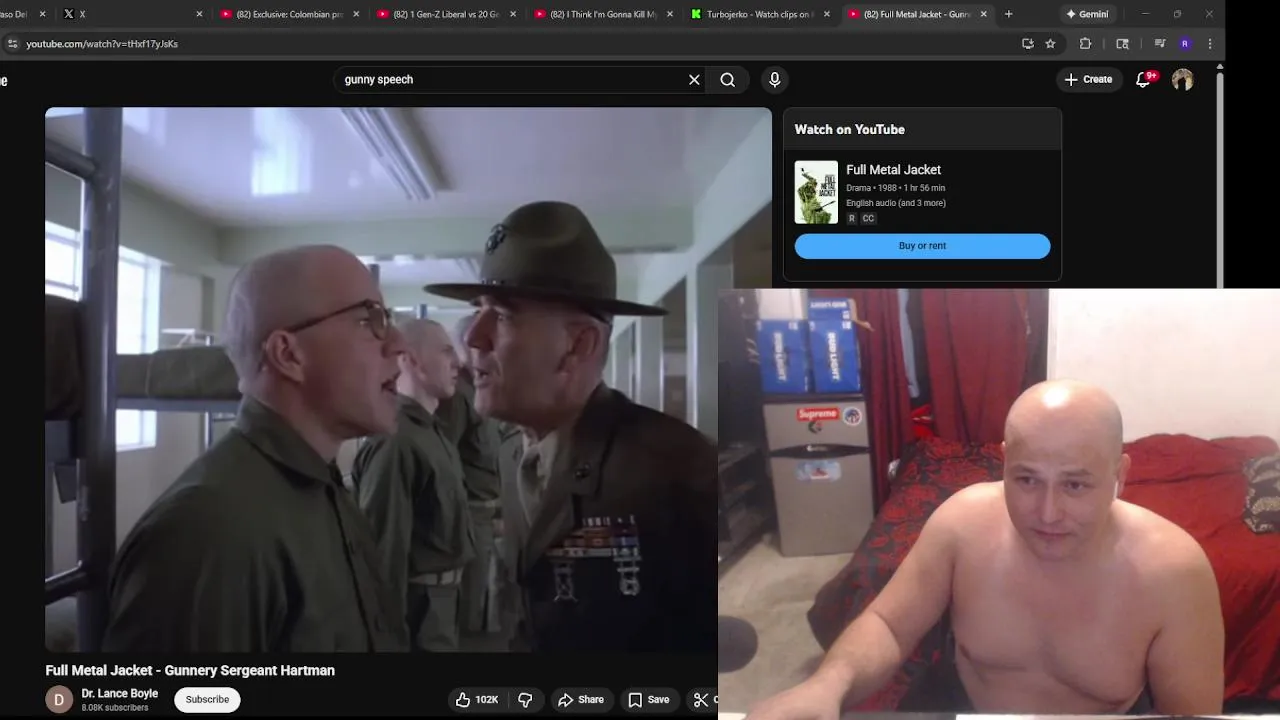Click the 'Watch on YouTube' heading

pos(849,130)
